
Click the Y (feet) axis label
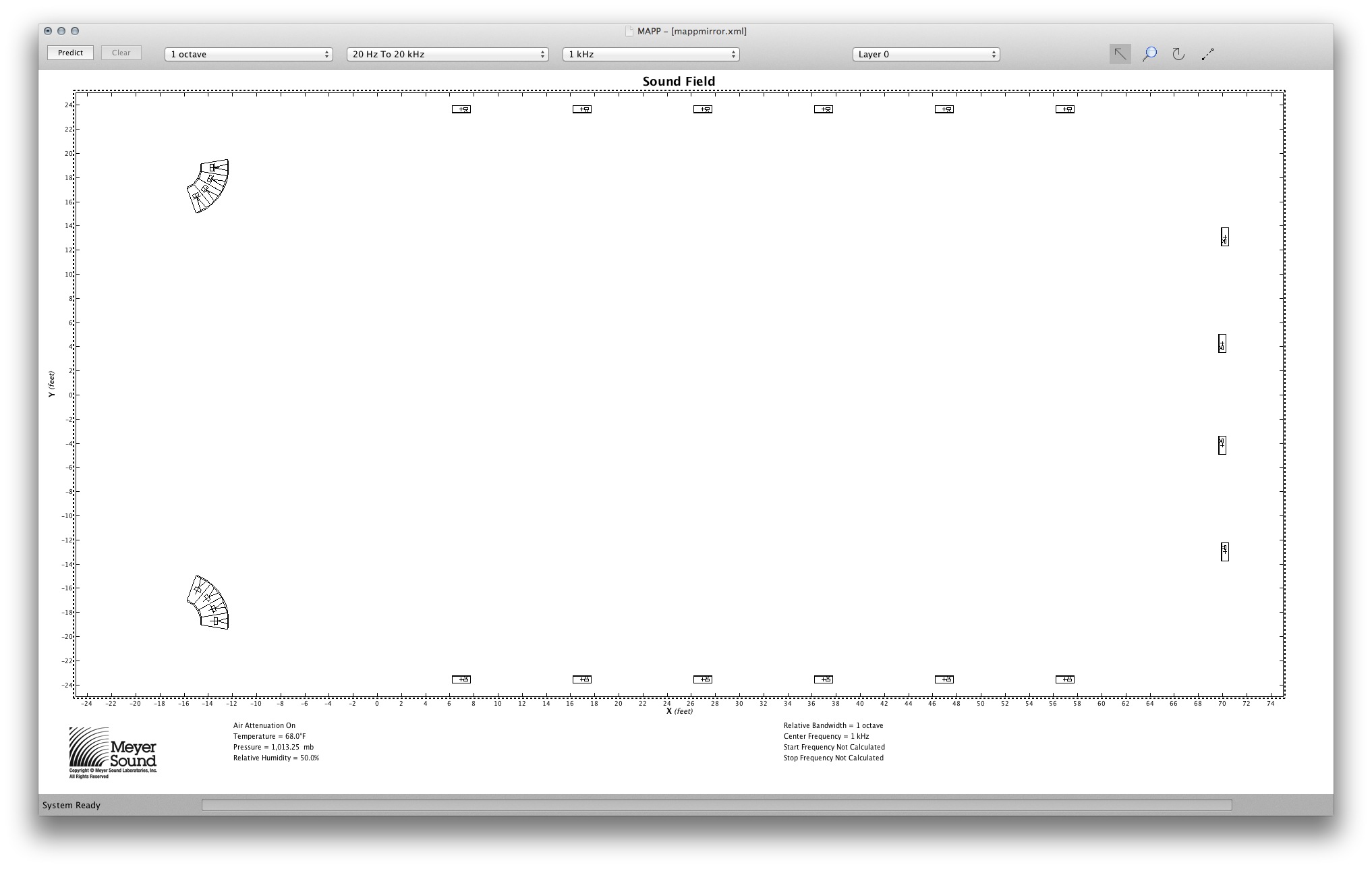click(x=51, y=383)
